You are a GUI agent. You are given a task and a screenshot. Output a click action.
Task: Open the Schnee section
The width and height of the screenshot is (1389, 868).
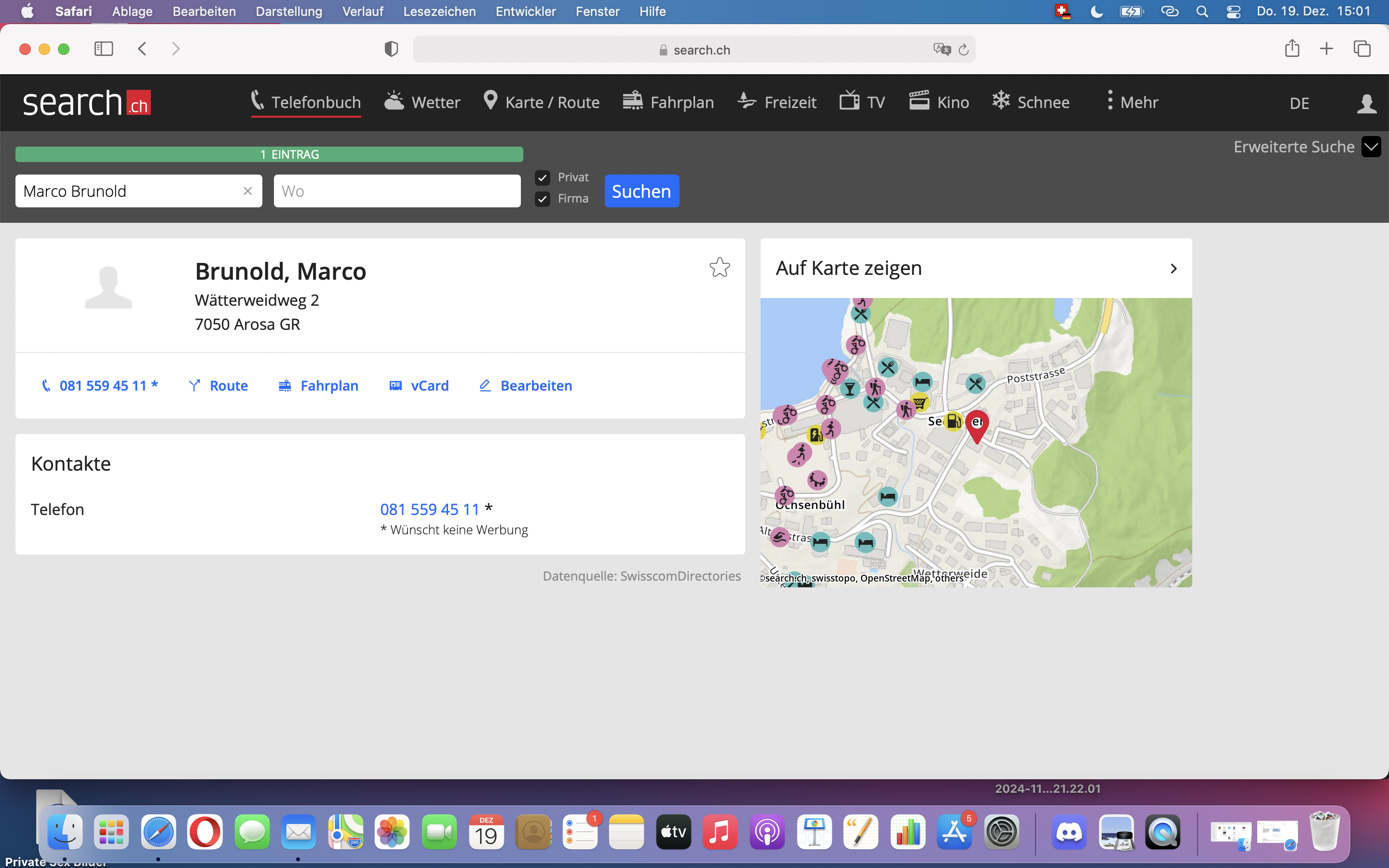1031,102
